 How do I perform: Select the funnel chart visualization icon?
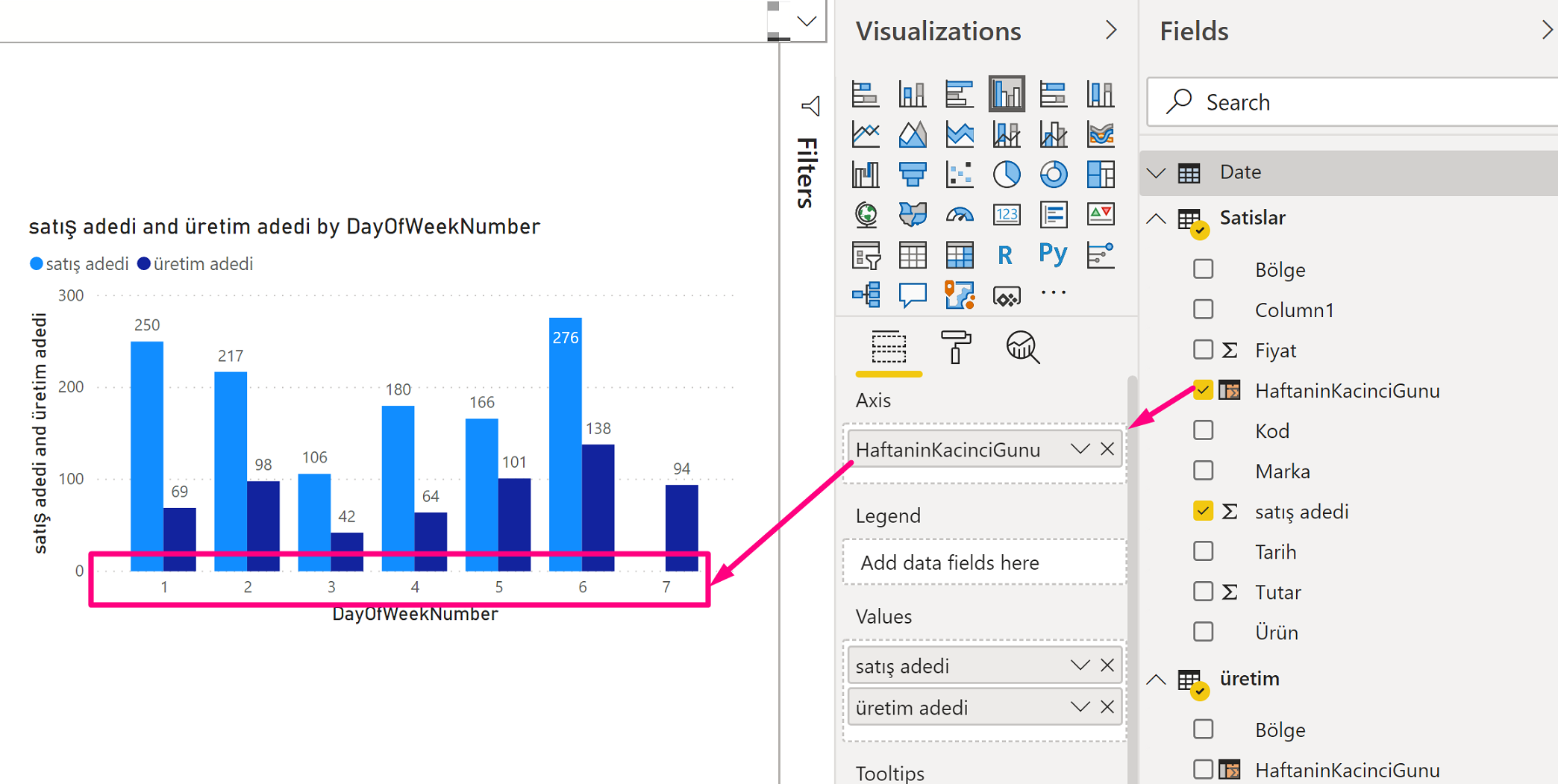tap(912, 175)
